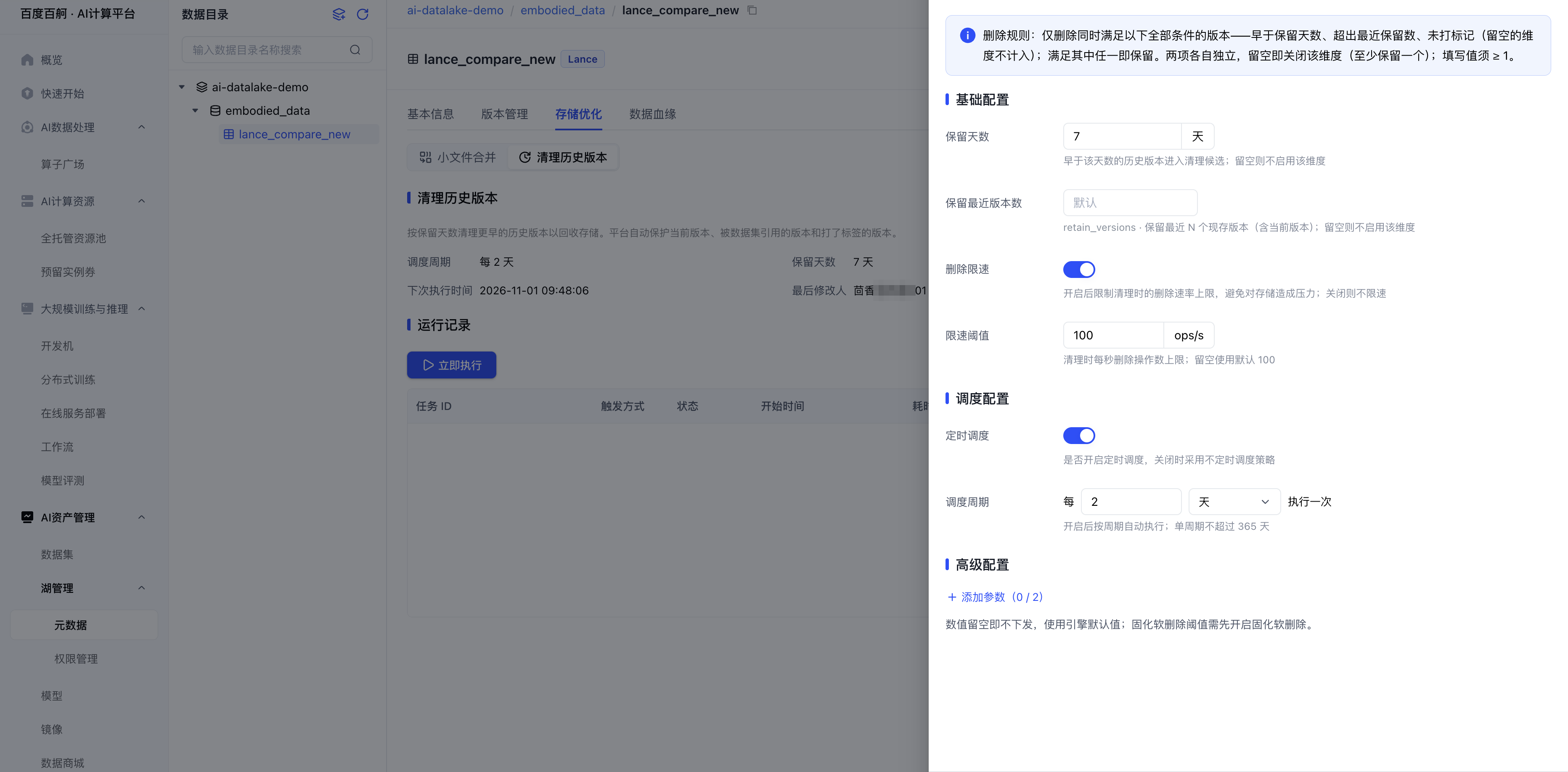
Task: Click the plus icon before 添加参数
Action: coord(952,597)
